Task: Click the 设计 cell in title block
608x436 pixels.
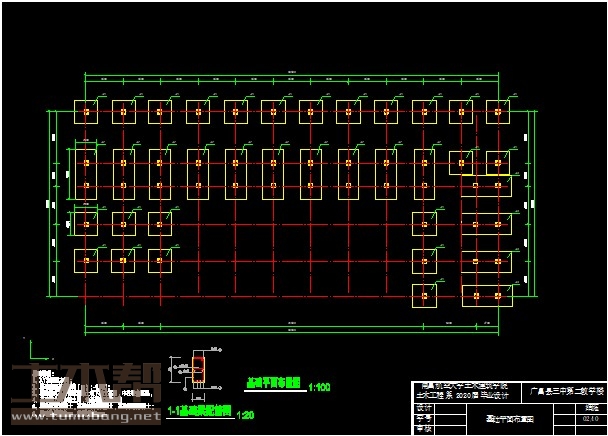Action: (x=422, y=408)
